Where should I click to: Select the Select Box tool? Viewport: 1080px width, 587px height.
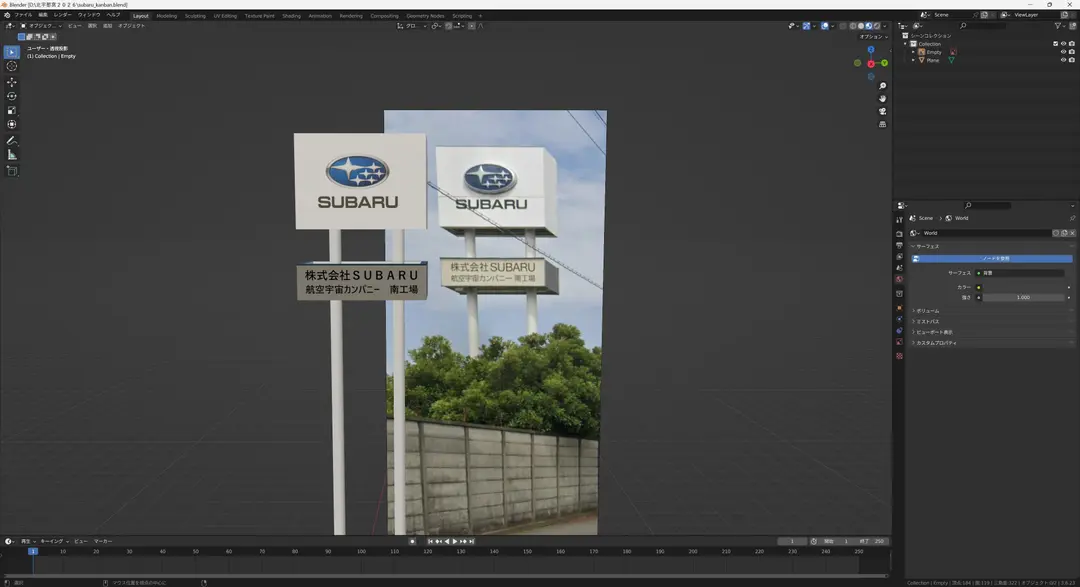tap(12, 52)
